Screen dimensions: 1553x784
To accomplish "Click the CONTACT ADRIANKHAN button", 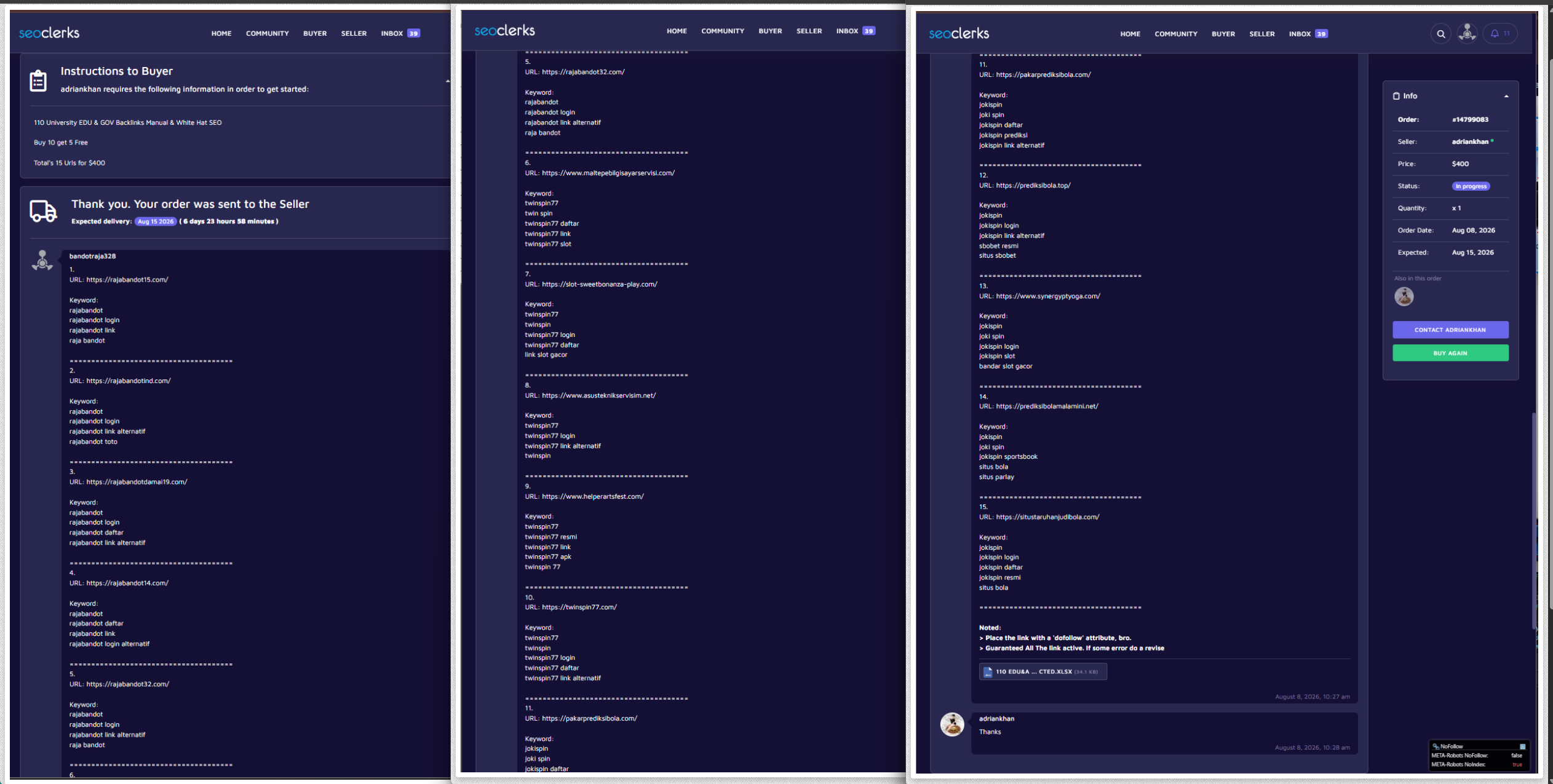I will pos(1450,330).
